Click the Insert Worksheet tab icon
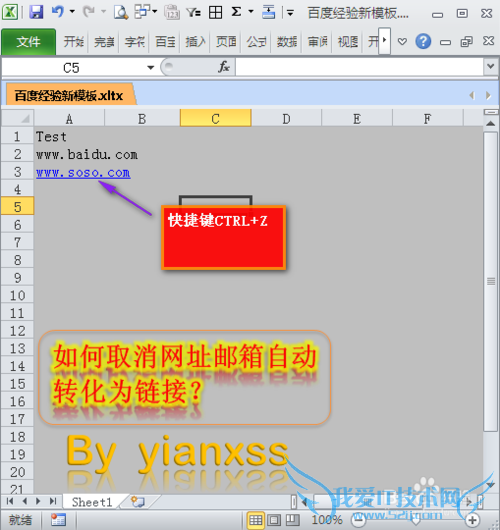 tap(138, 502)
